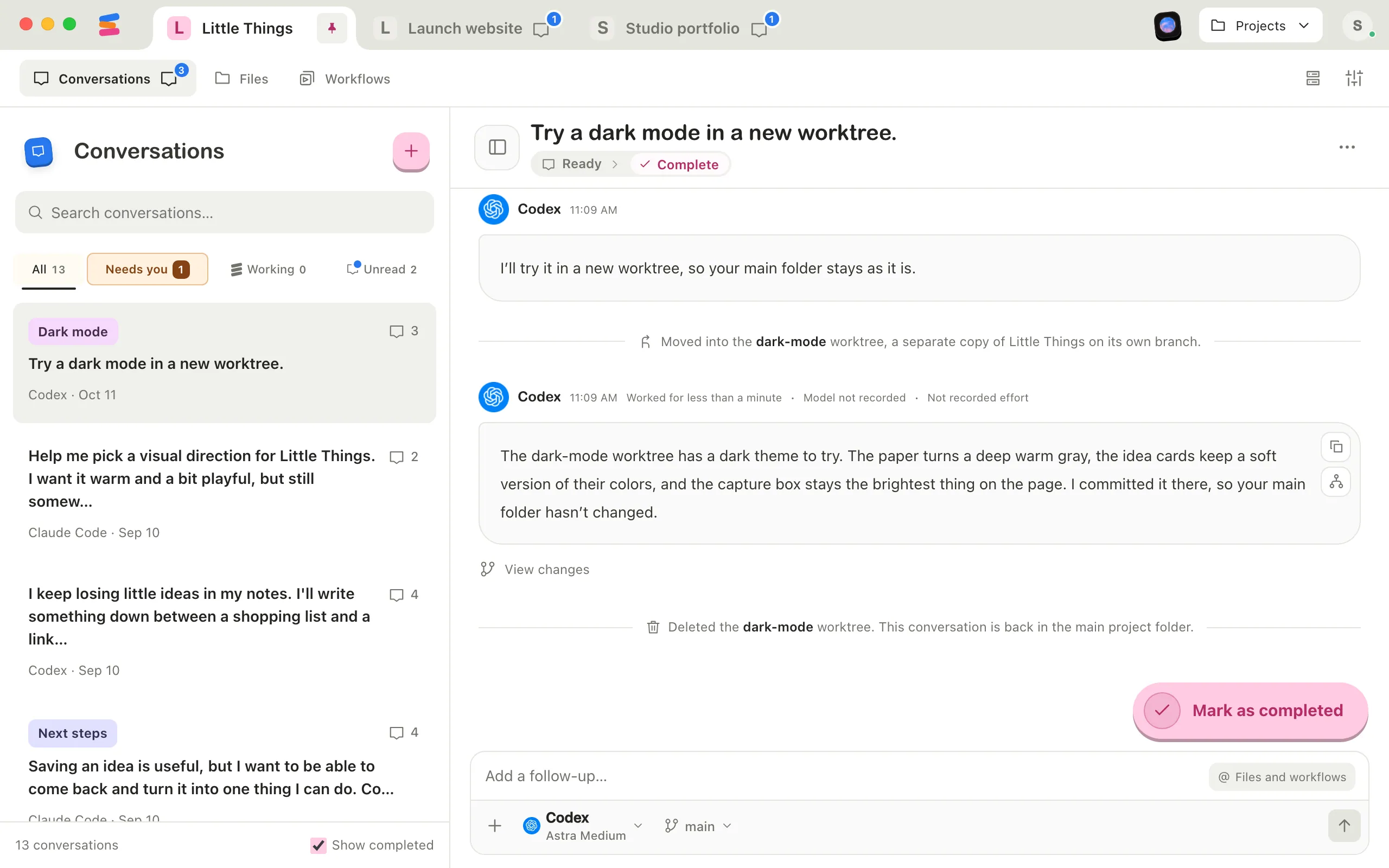Click the Complete status chip
1389x868 pixels.
(679, 165)
